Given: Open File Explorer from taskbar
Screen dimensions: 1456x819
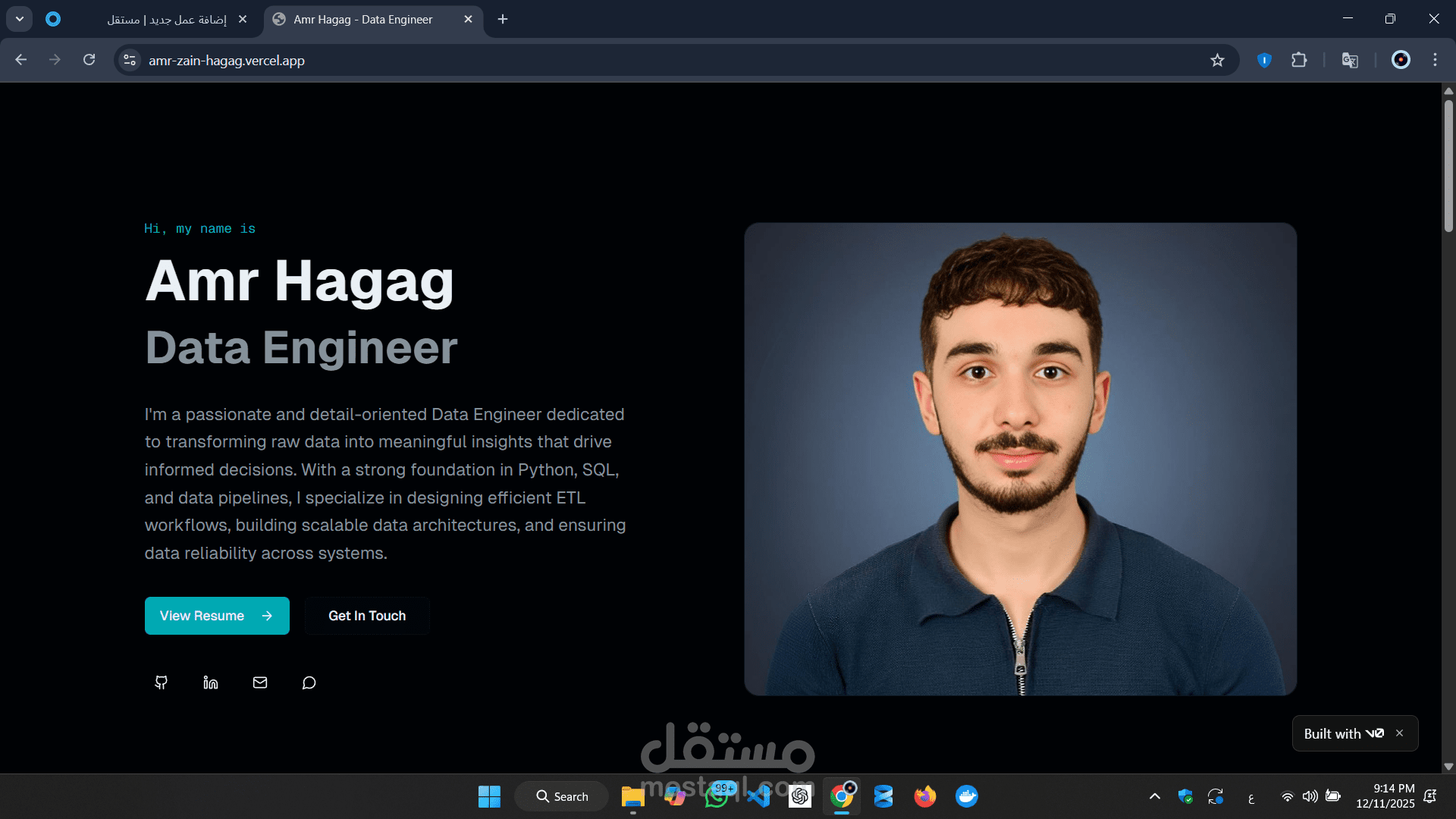Looking at the screenshot, I should coord(632,796).
